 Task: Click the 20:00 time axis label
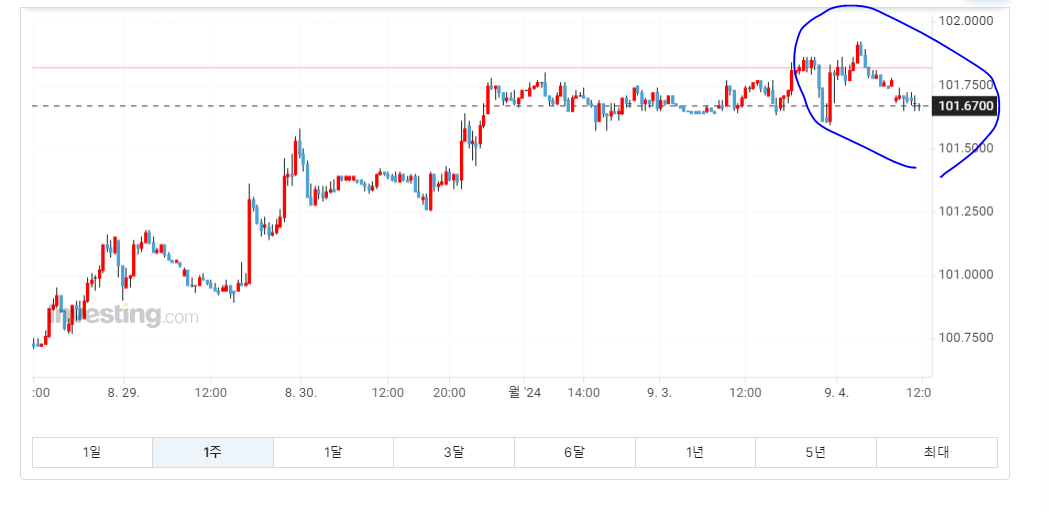pyautogui.click(x=450, y=393)
